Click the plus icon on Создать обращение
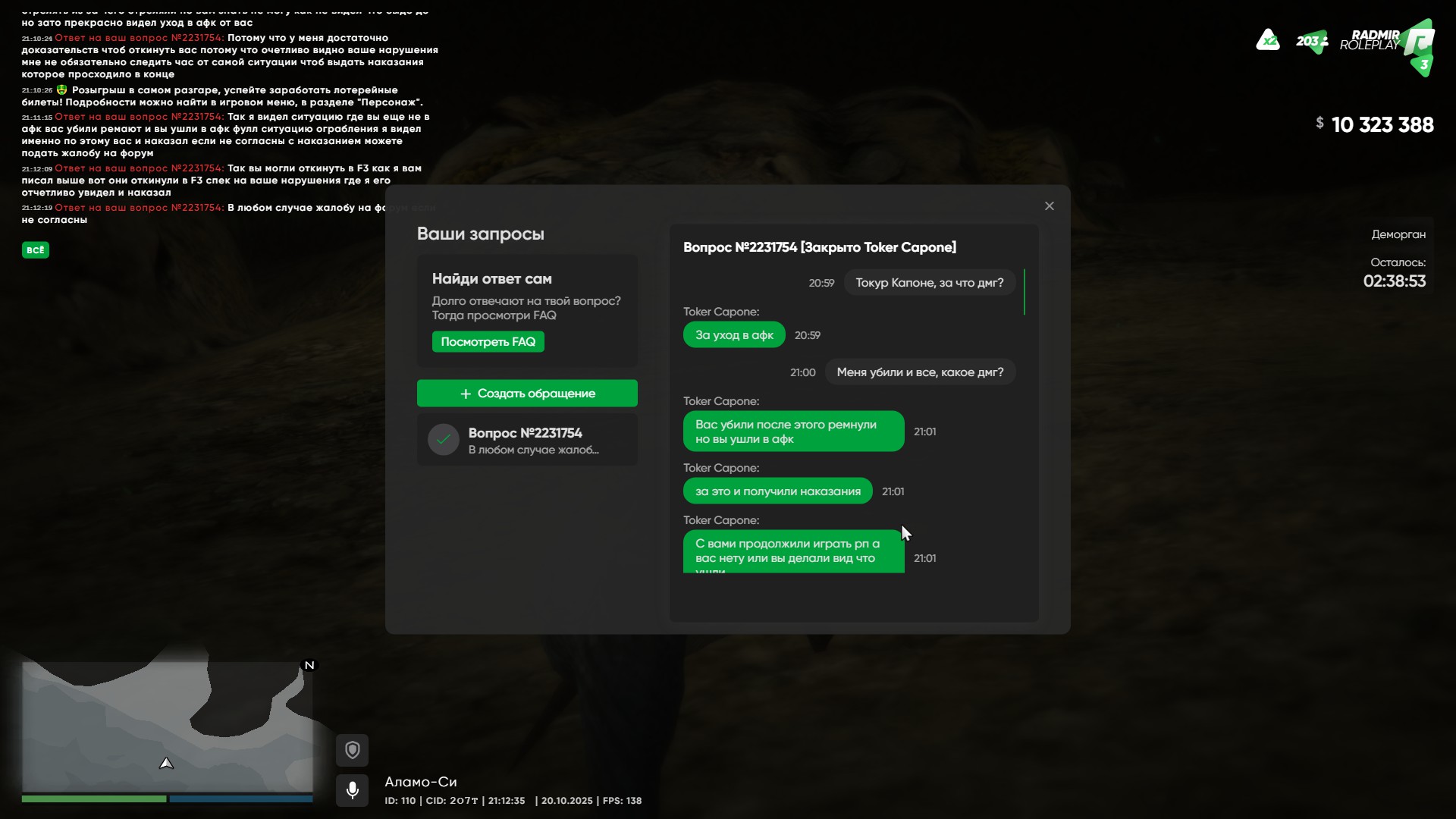Image resolution: width=1456 pixels, height=819 pixels. [466, 394]
